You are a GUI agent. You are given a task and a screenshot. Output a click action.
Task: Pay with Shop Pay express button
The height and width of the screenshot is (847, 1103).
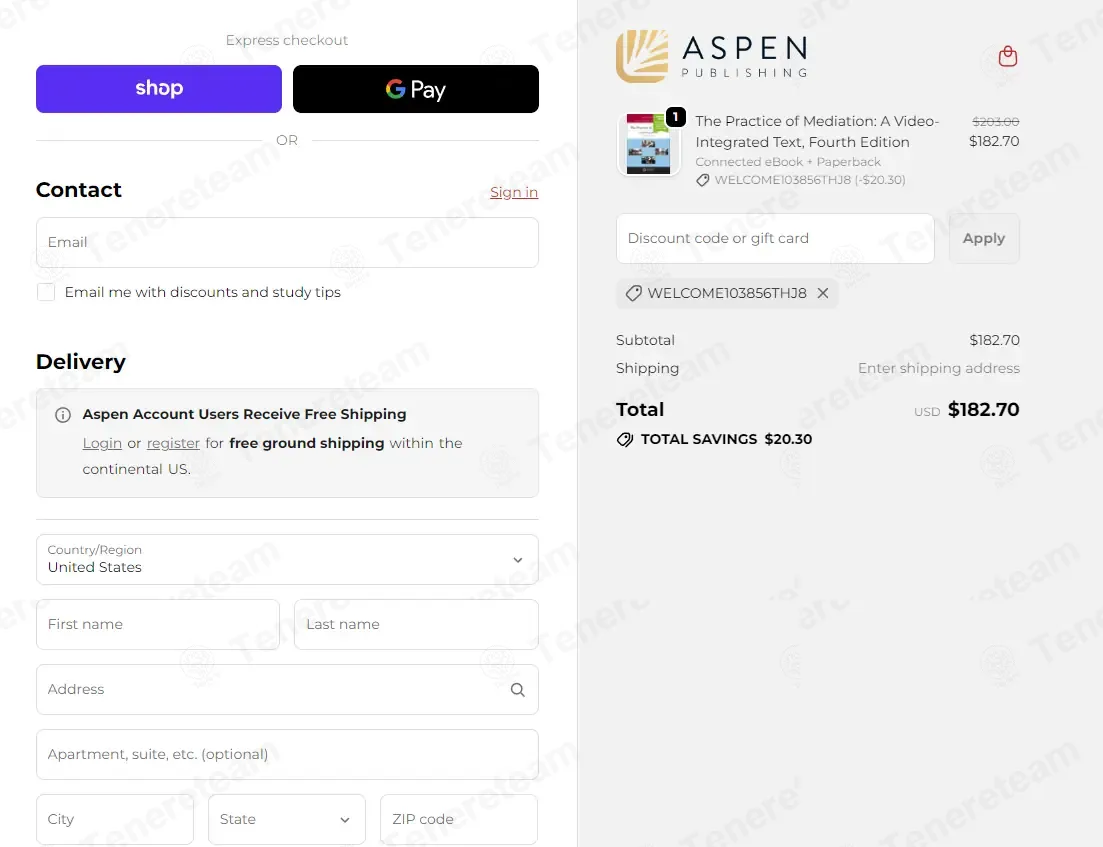tap(159, 89)
